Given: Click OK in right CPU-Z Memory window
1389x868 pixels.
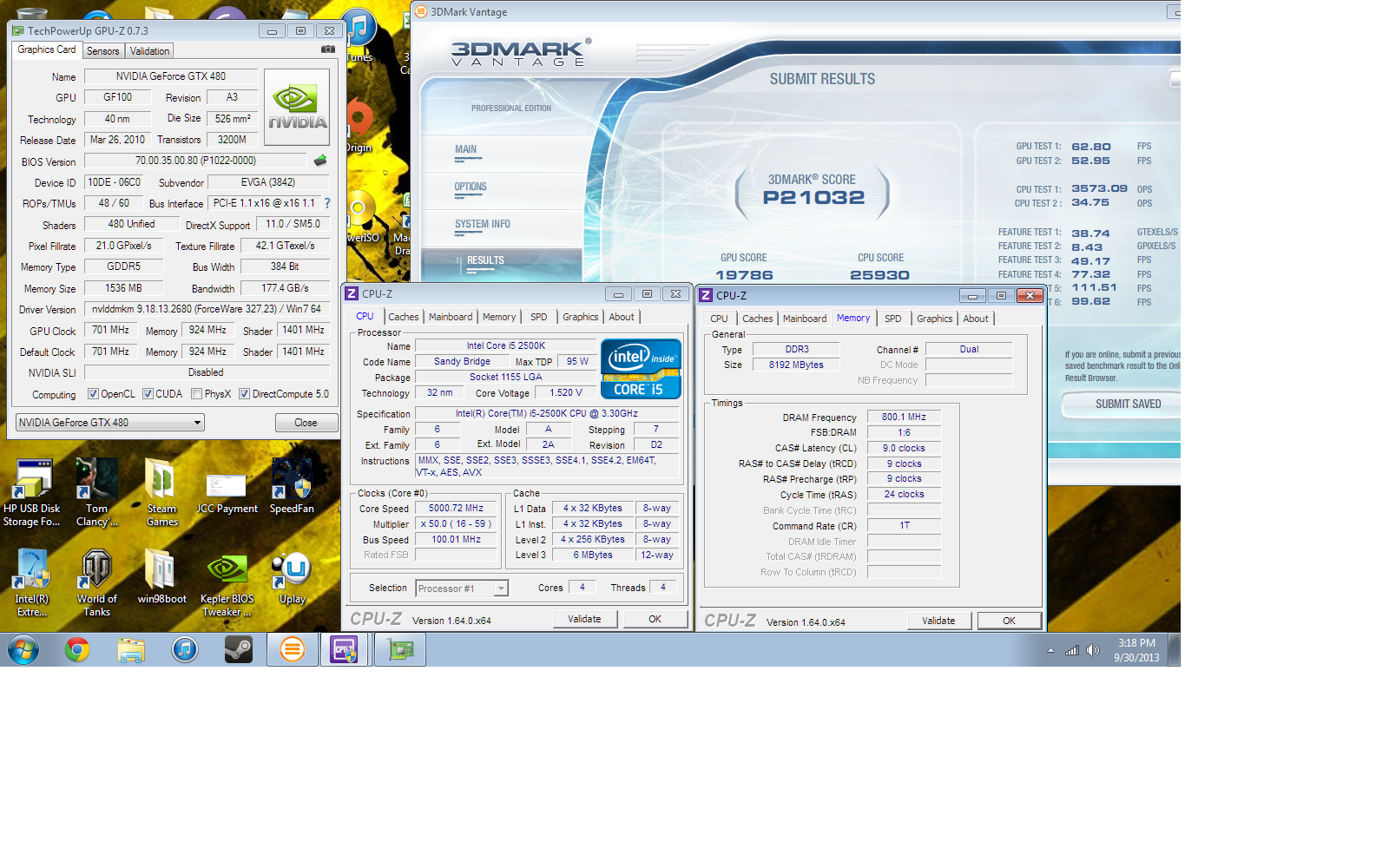Looking at the screenshot, I should [1010, 621].
